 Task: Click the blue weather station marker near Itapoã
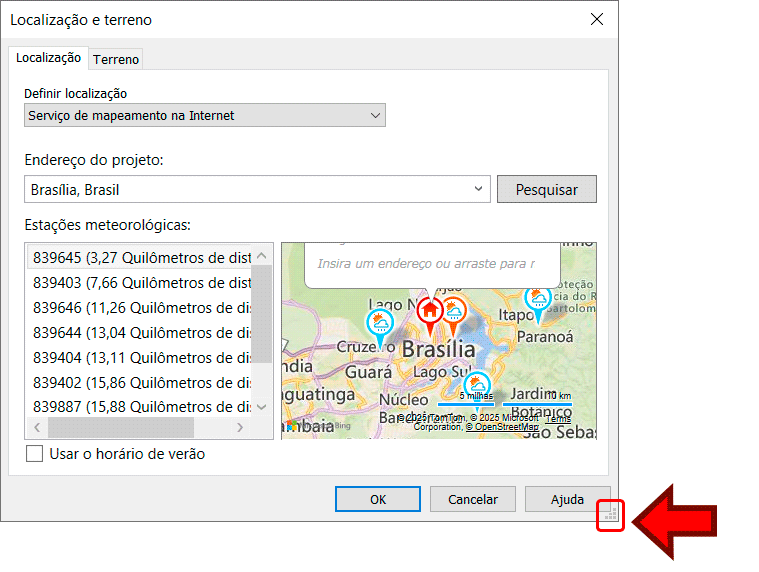pyautogui.click(x=538, y=303)
